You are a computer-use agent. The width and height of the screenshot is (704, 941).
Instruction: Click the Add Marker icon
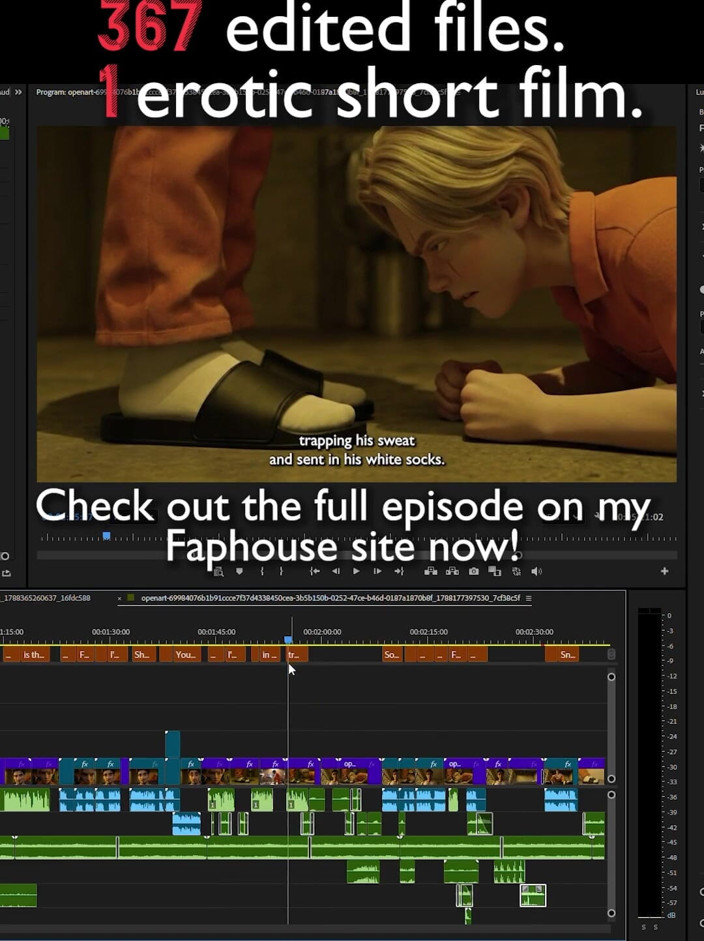click(x=239, y=571)
